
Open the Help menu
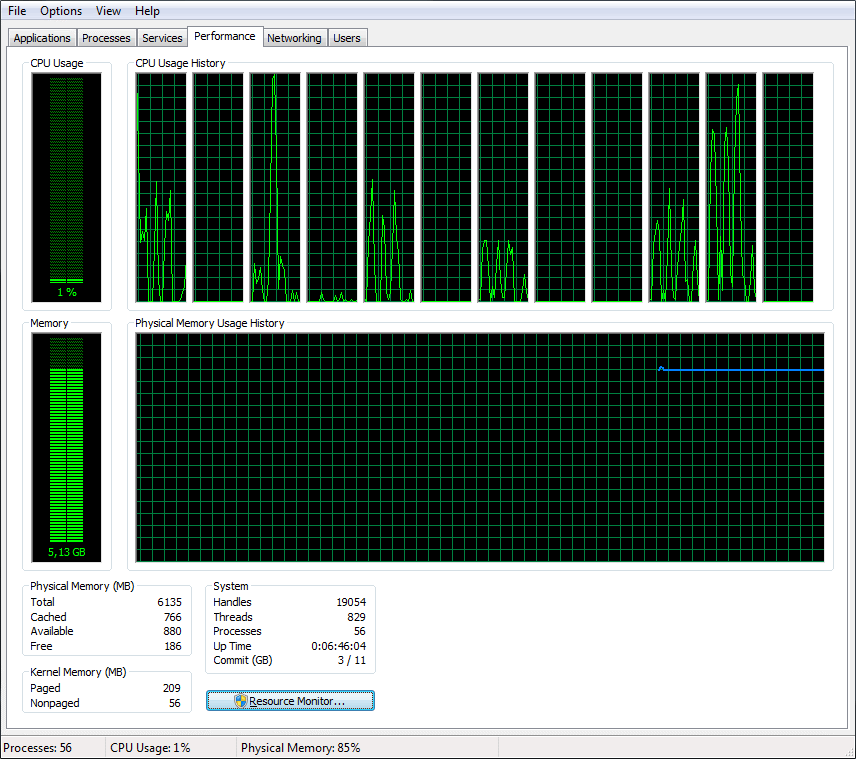pos(147,11)
